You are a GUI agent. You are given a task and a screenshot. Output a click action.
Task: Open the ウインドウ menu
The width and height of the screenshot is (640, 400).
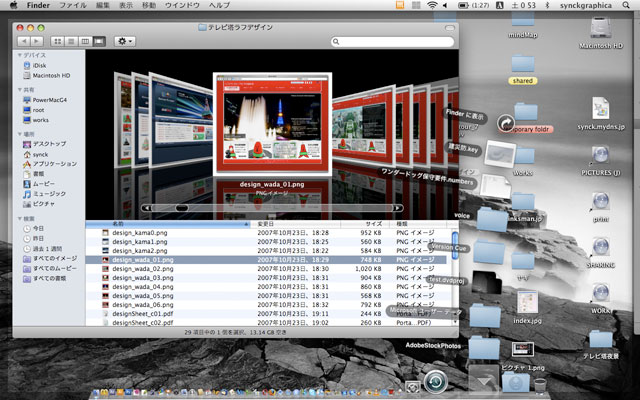pos(182,5)
